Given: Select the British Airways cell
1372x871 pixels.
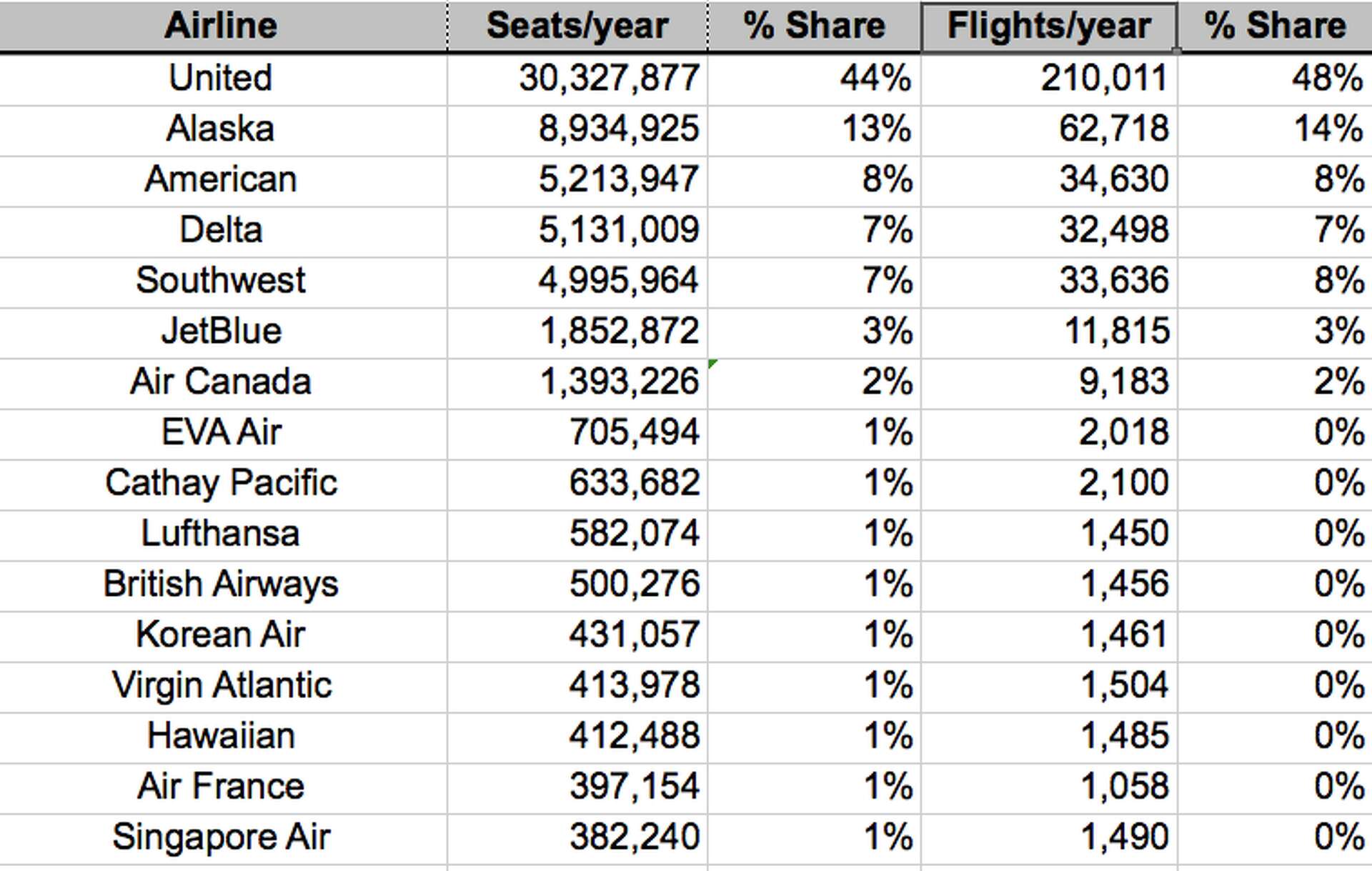Looking at the screenshot, I should [223, 585].
